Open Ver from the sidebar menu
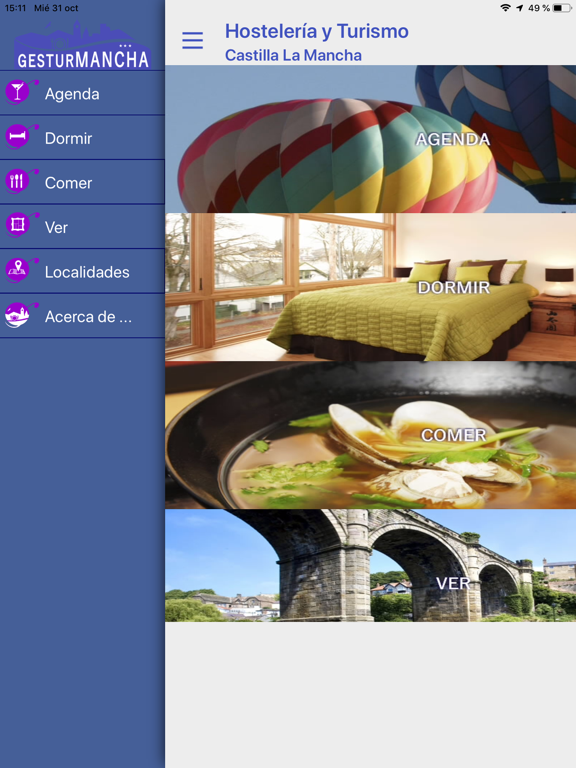The image size is (576, 768). pyautogui.click(x=82, y=227)
